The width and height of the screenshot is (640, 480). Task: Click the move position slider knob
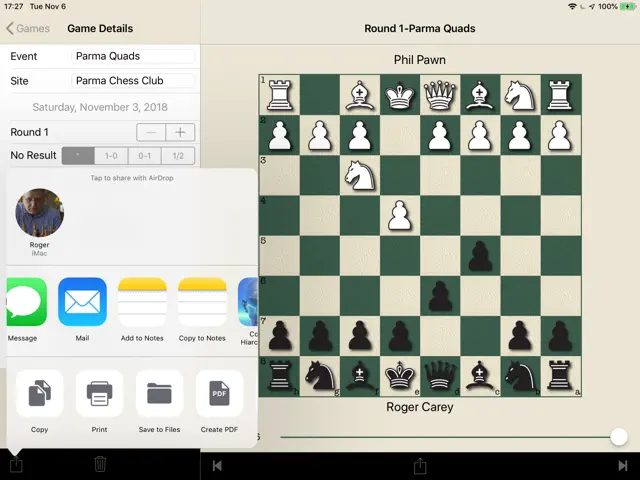[x=619, y=437]
